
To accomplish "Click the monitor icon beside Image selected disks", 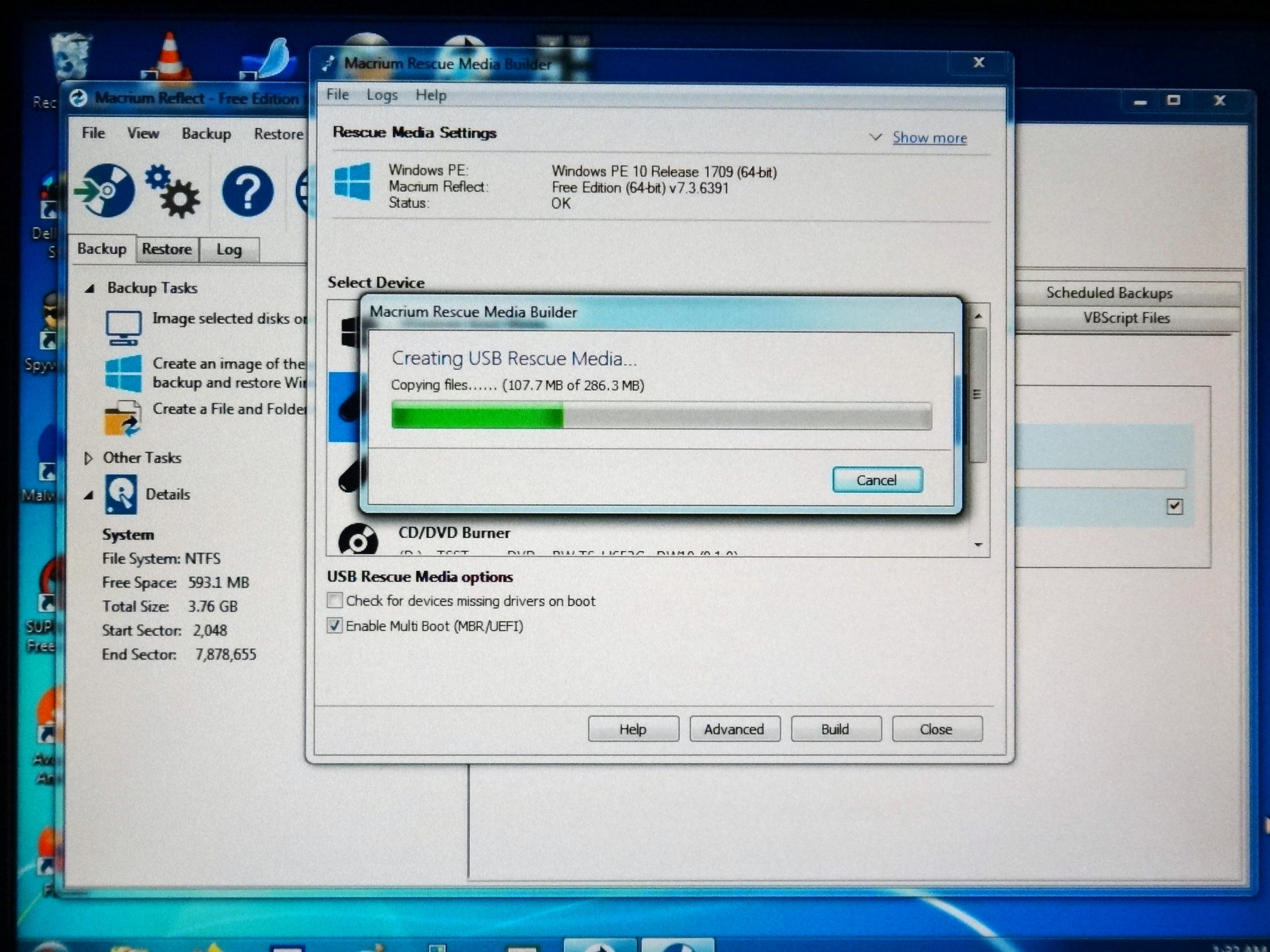I will click(123, 328).
